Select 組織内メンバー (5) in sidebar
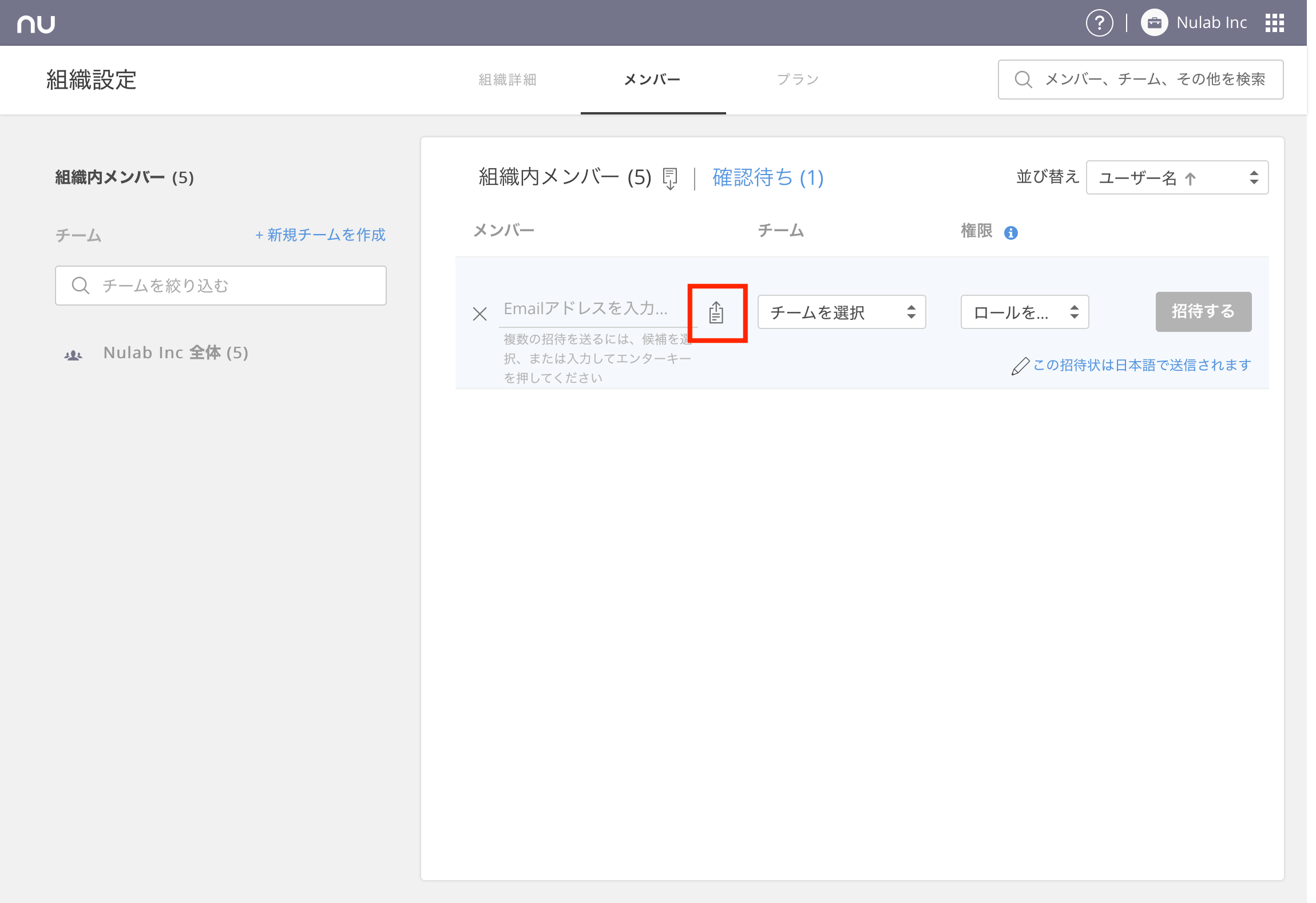Image resolution: width=1316 pixels, height=903 pixels. 125,178
